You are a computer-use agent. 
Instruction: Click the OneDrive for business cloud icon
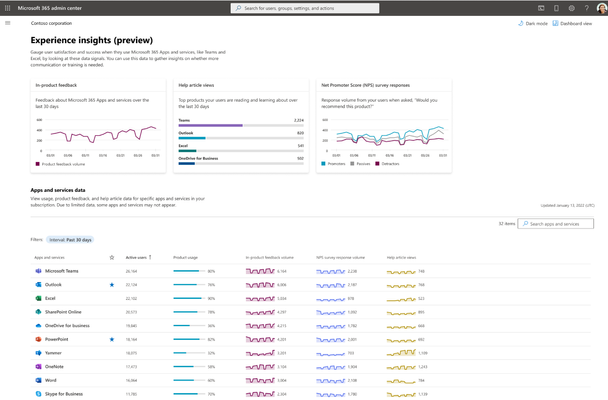(38, 326)
